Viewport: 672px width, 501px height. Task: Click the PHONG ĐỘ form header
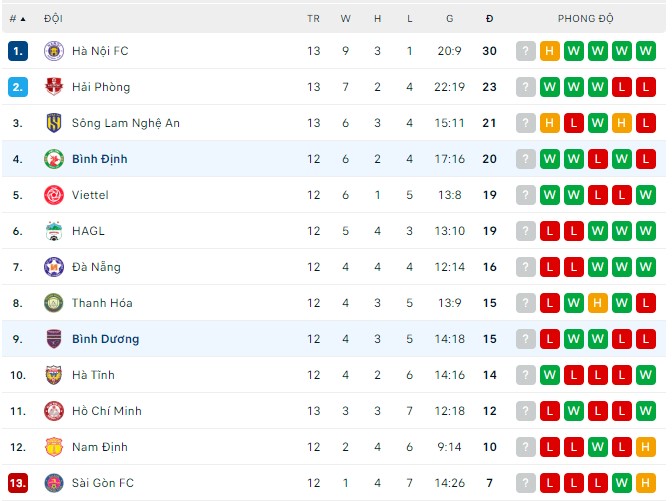(x=586, y=19)
